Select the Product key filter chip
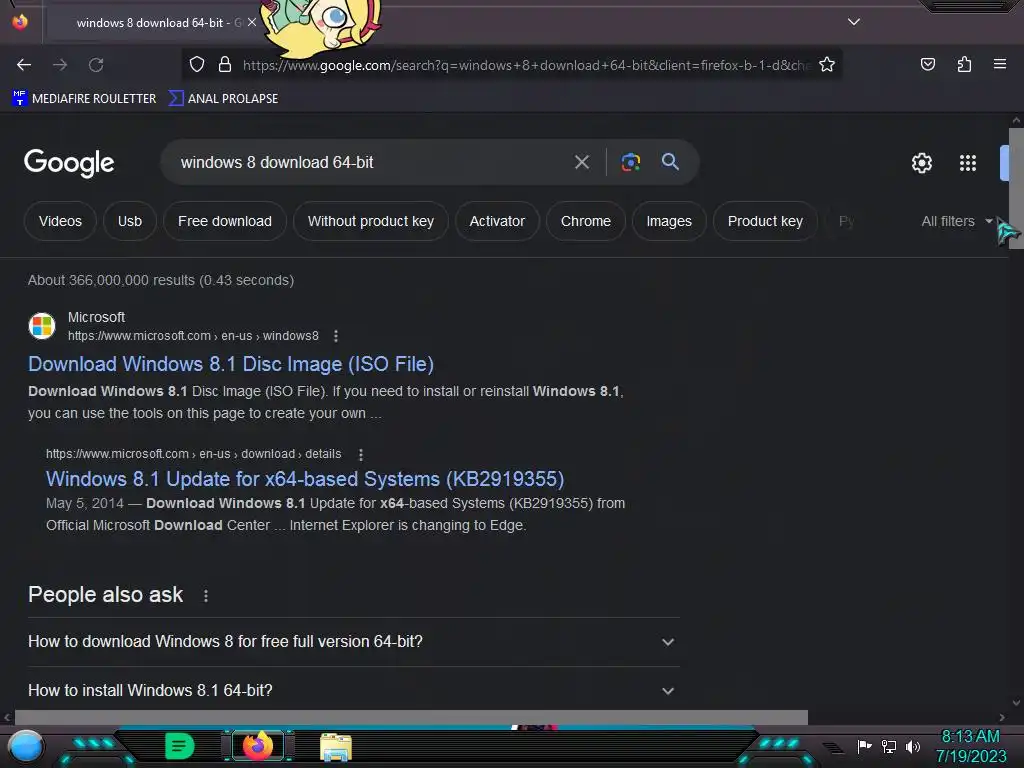 [765, 221]
